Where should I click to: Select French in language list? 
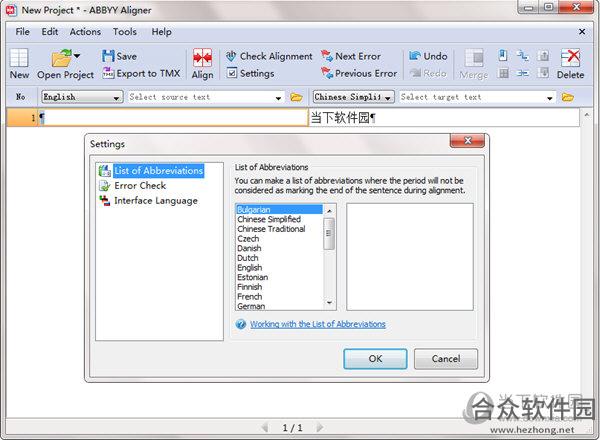coord(279,297)
